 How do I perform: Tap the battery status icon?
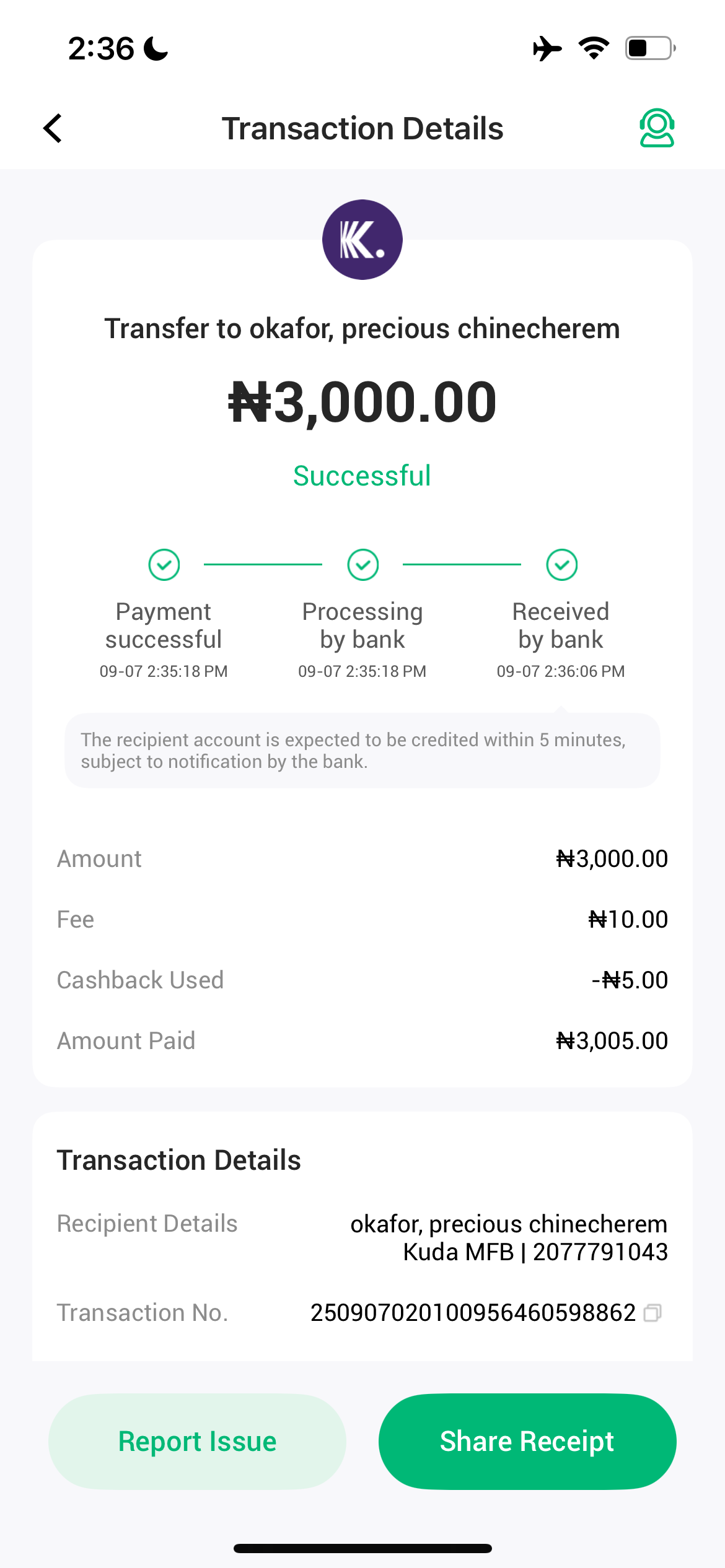point(650,48)
